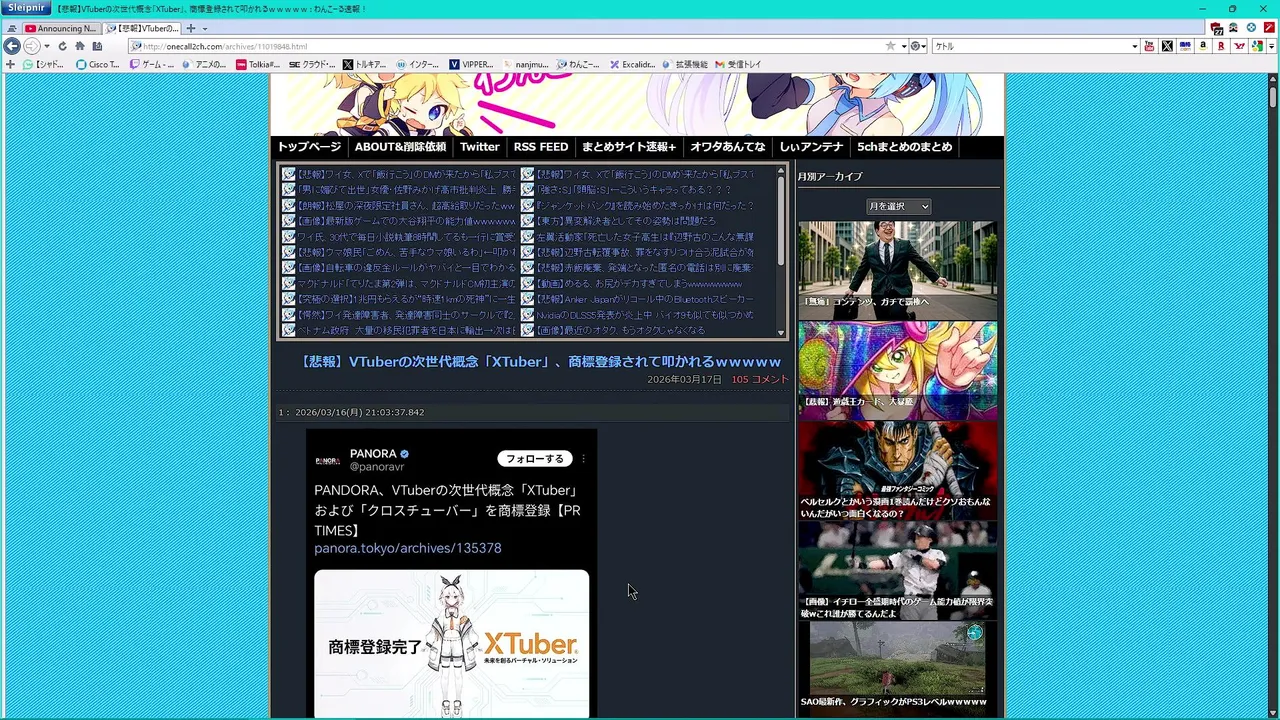This screenshot has width=1280, height=720.
Task: Click the red pen extension icon
Action: 1269,28
